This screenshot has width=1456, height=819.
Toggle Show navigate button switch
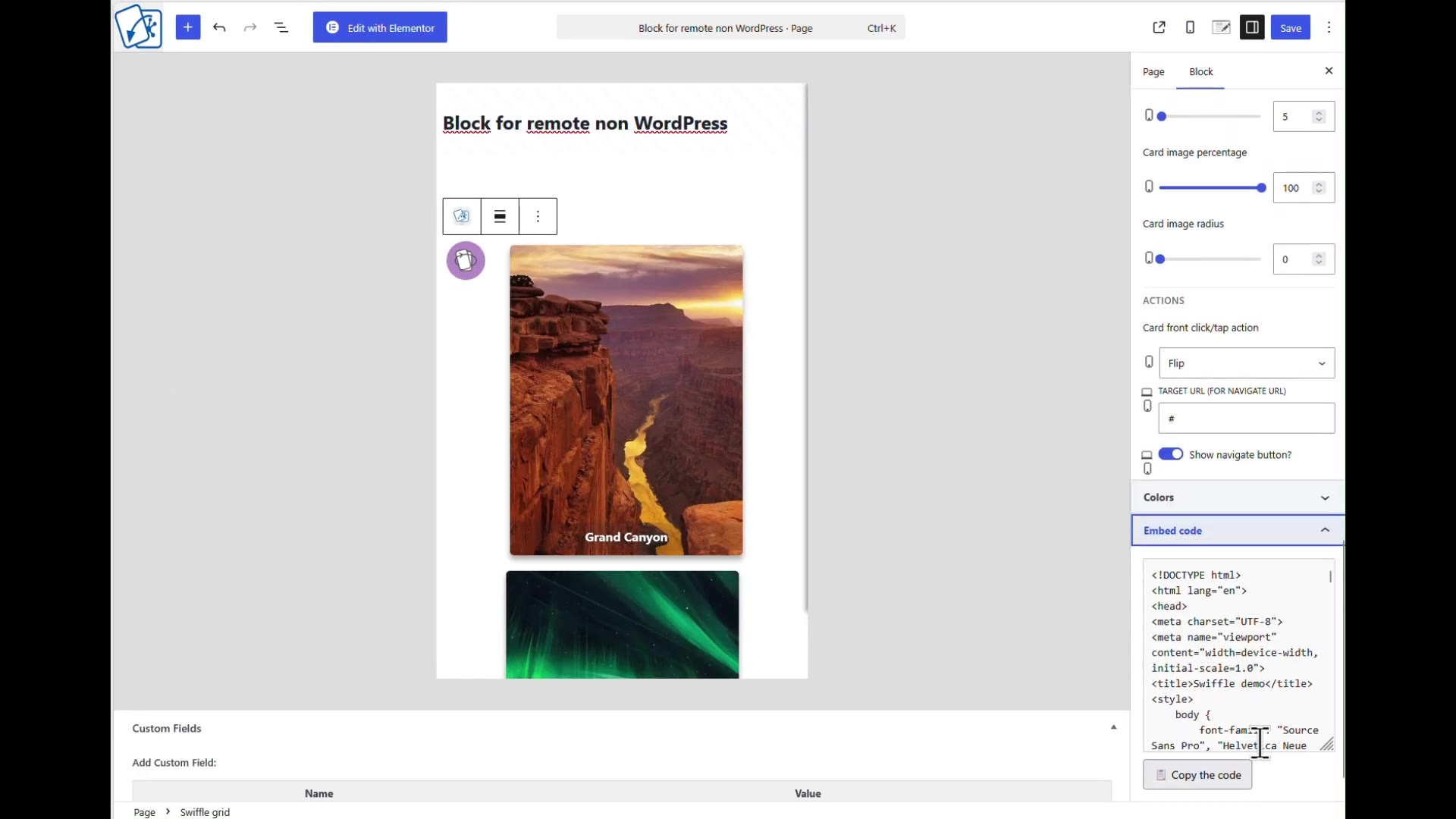click(1170, 454)
